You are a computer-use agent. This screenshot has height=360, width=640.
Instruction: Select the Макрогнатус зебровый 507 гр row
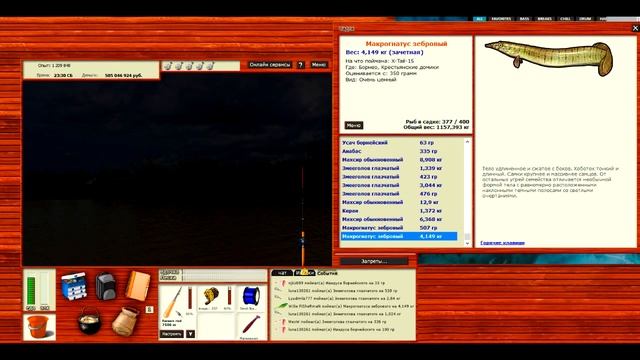point(399,228)
